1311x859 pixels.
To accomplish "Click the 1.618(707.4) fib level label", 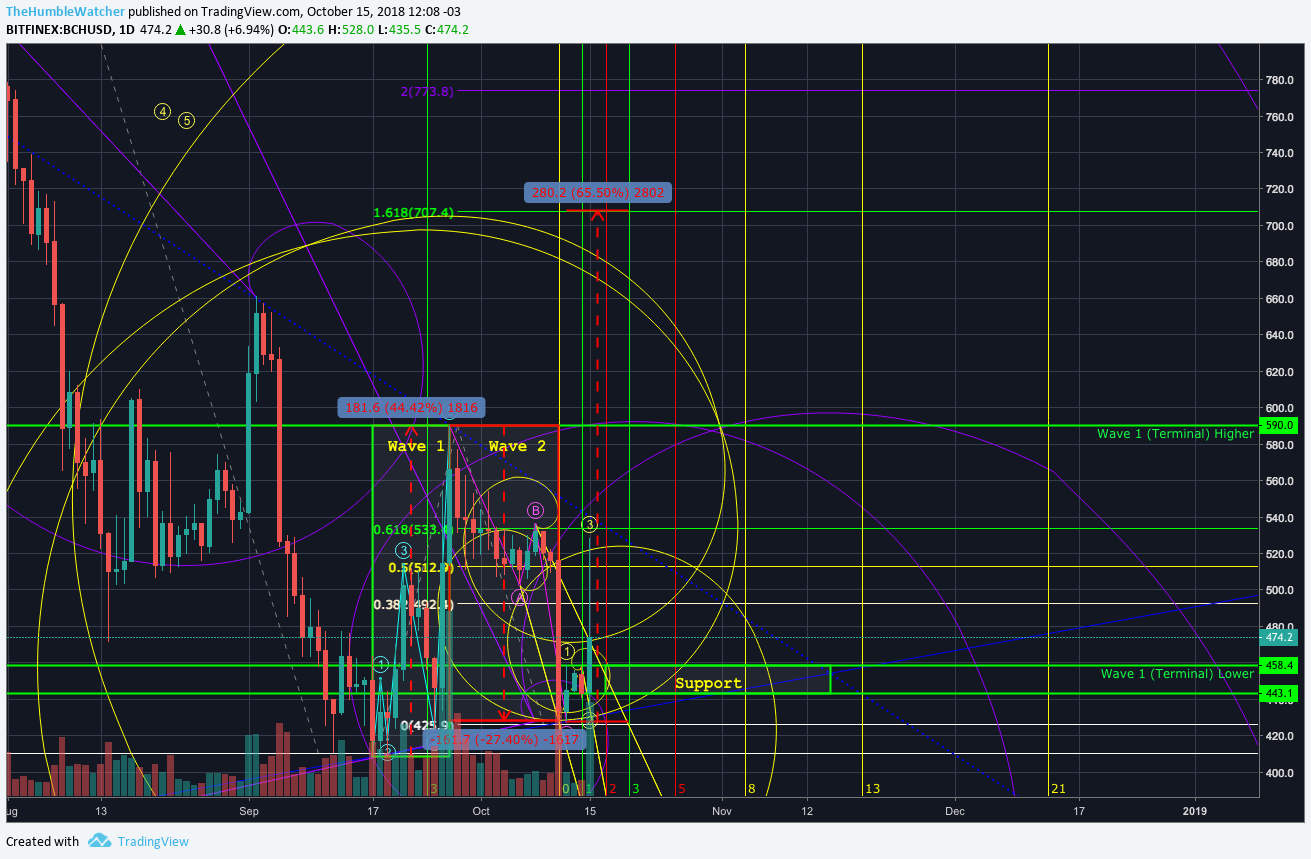I will coord(414,213).
